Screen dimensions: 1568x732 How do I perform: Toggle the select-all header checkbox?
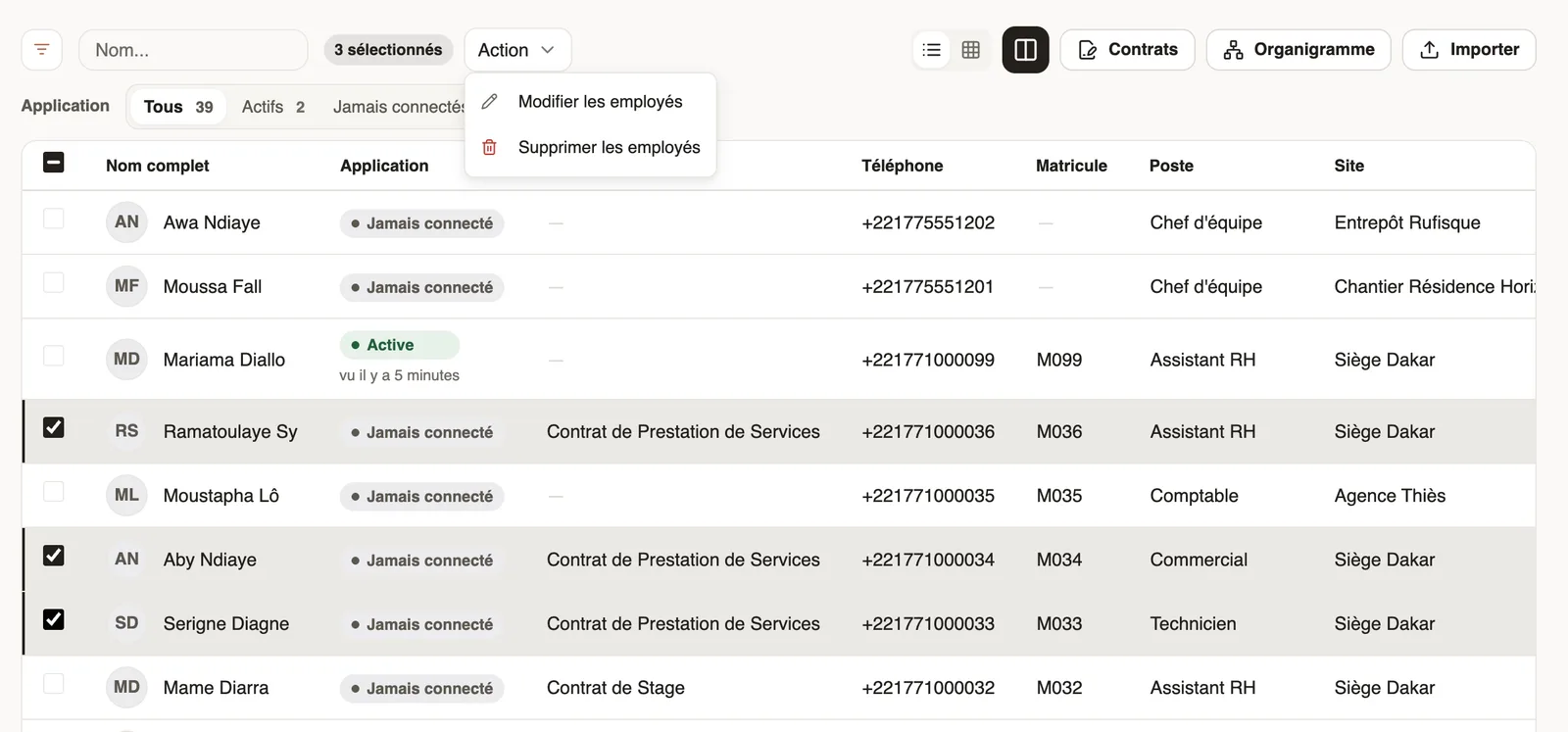(54, 163)
